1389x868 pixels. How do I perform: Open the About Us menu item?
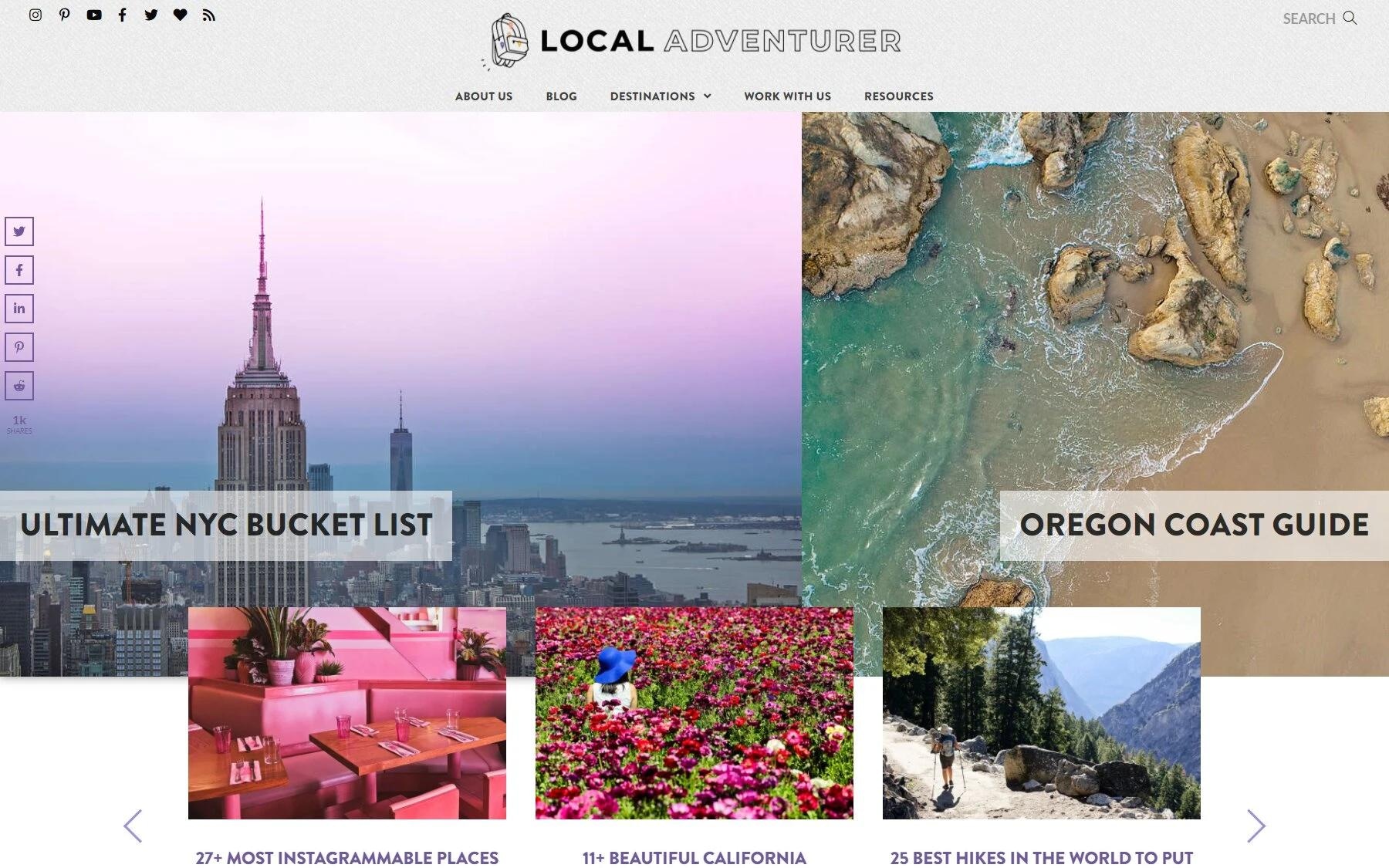pos(484,96)
